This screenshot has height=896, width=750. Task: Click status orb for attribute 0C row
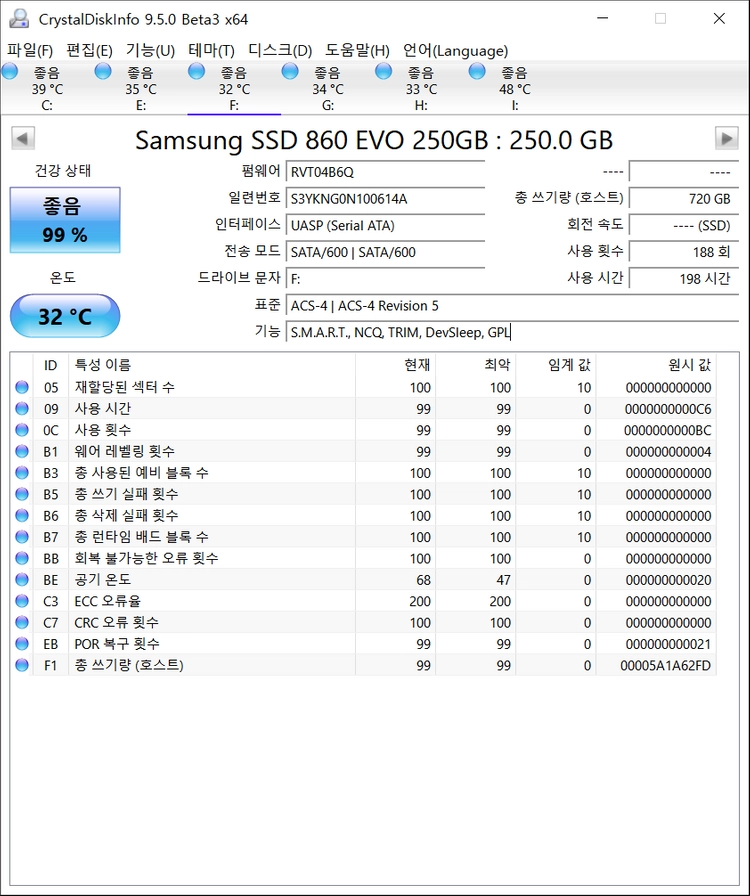[x=22, y=430]
